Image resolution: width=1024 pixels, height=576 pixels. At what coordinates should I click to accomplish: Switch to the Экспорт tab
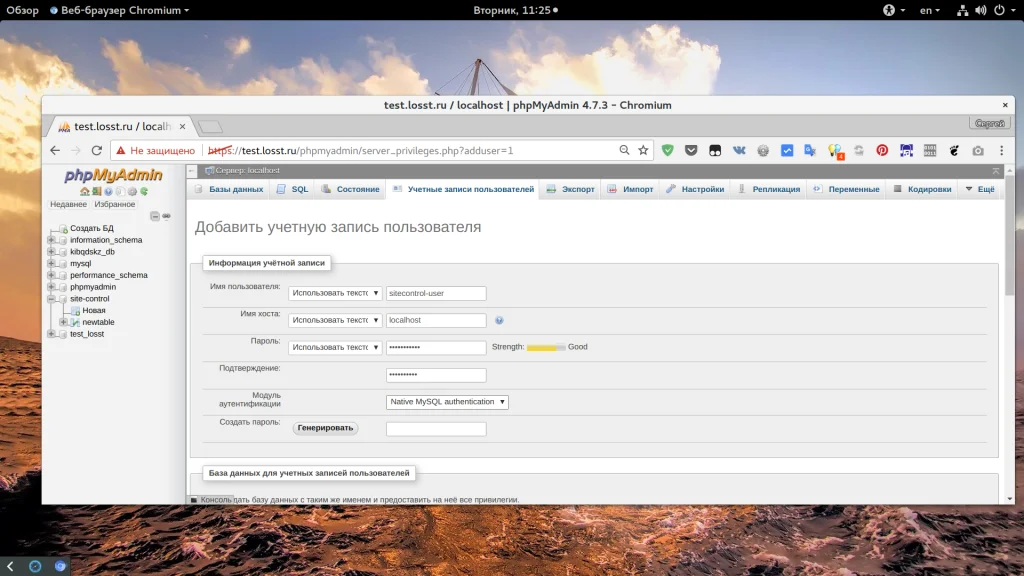[570, 189]
